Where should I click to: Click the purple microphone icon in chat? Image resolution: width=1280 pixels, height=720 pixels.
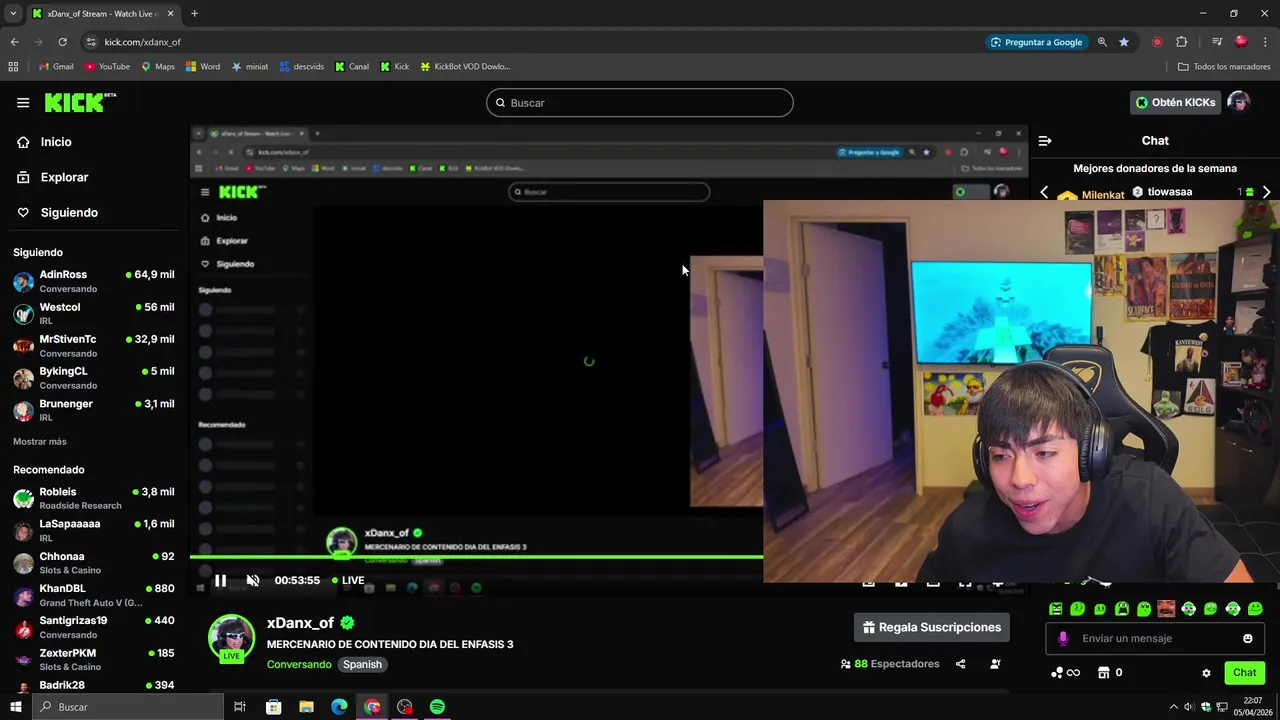click(x=1063, y=638)
